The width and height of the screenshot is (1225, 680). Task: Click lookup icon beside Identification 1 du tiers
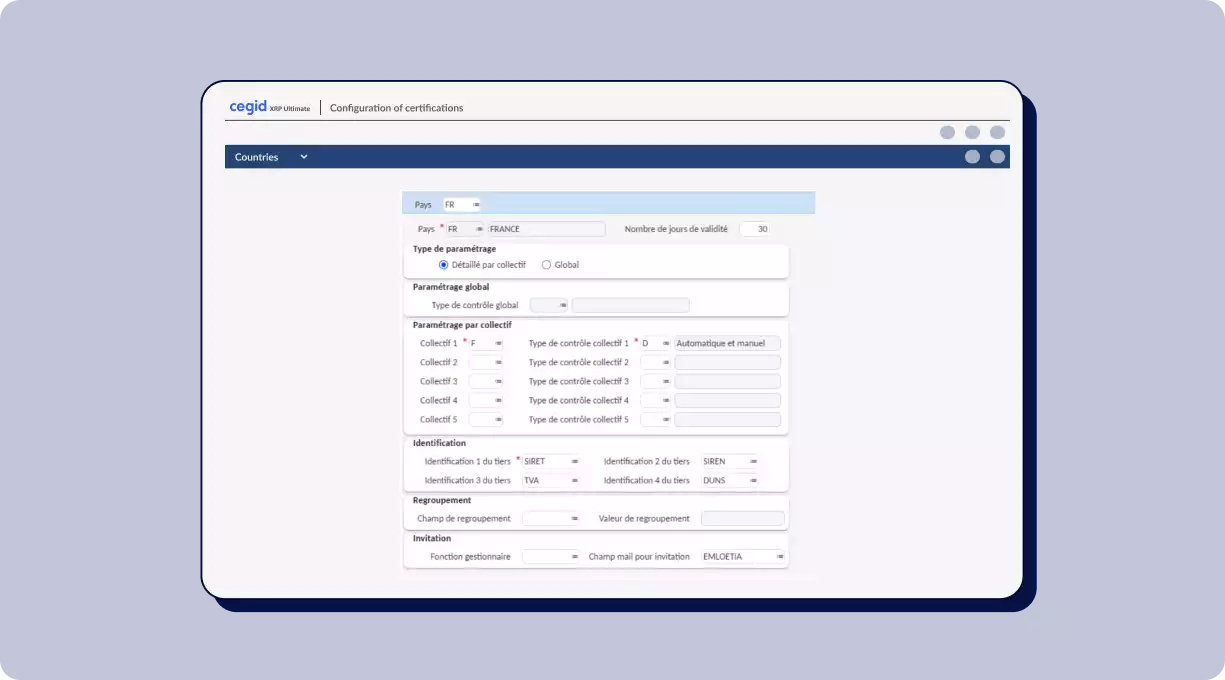pyautogui.click(x=575, y=461)
